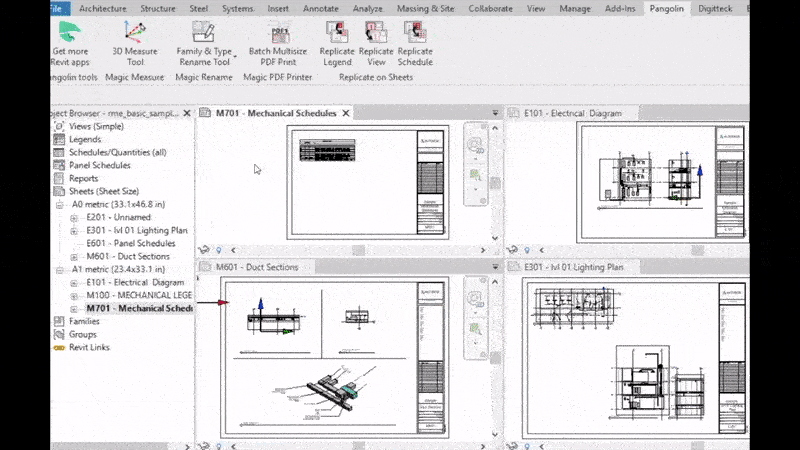Click zoom tool in M701 navigation bar
Viewport: 800px width, 450px height.
[x=476, y=176]
